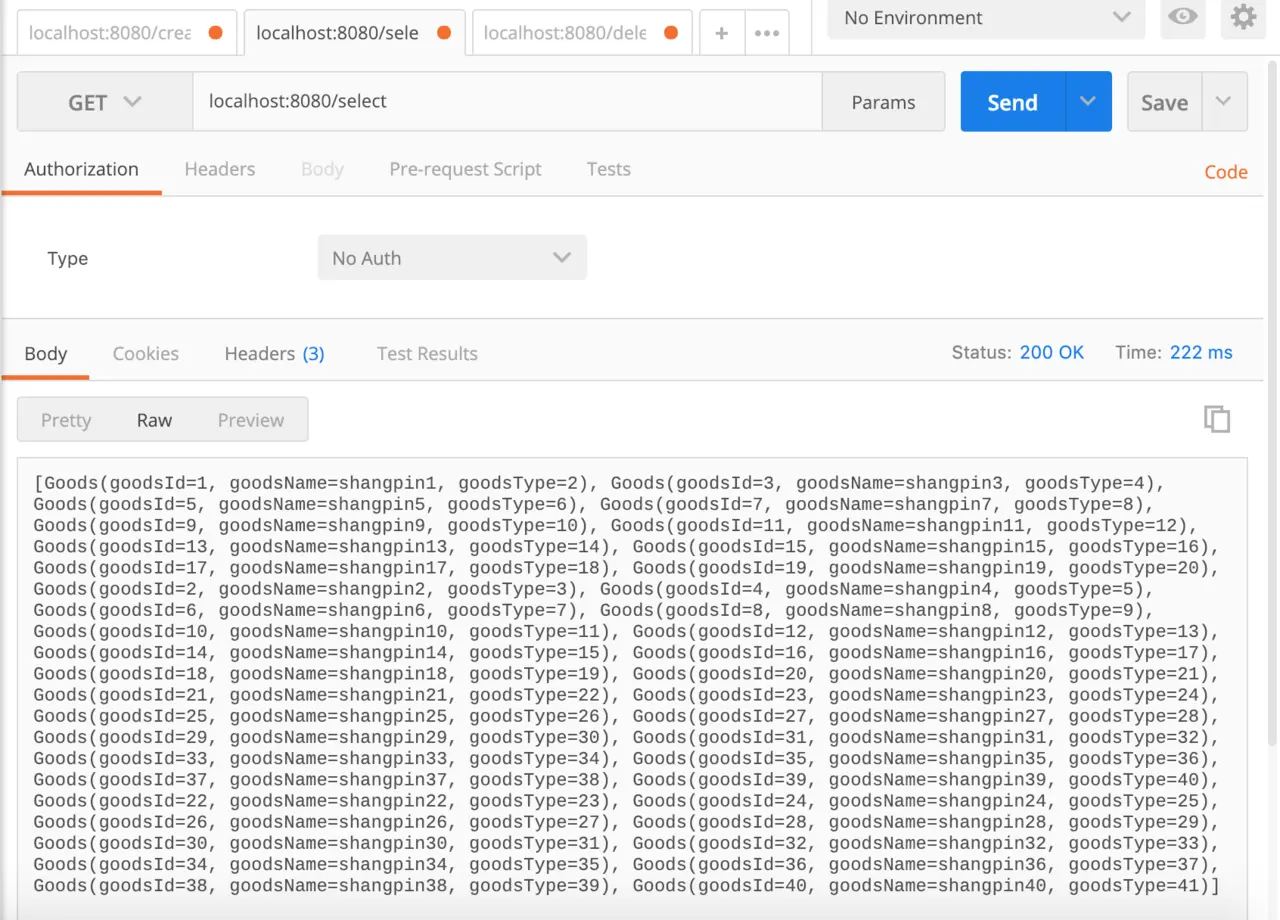Open the orange Code link
This screenshot has height=920, width=1280.
(1225, 172)
